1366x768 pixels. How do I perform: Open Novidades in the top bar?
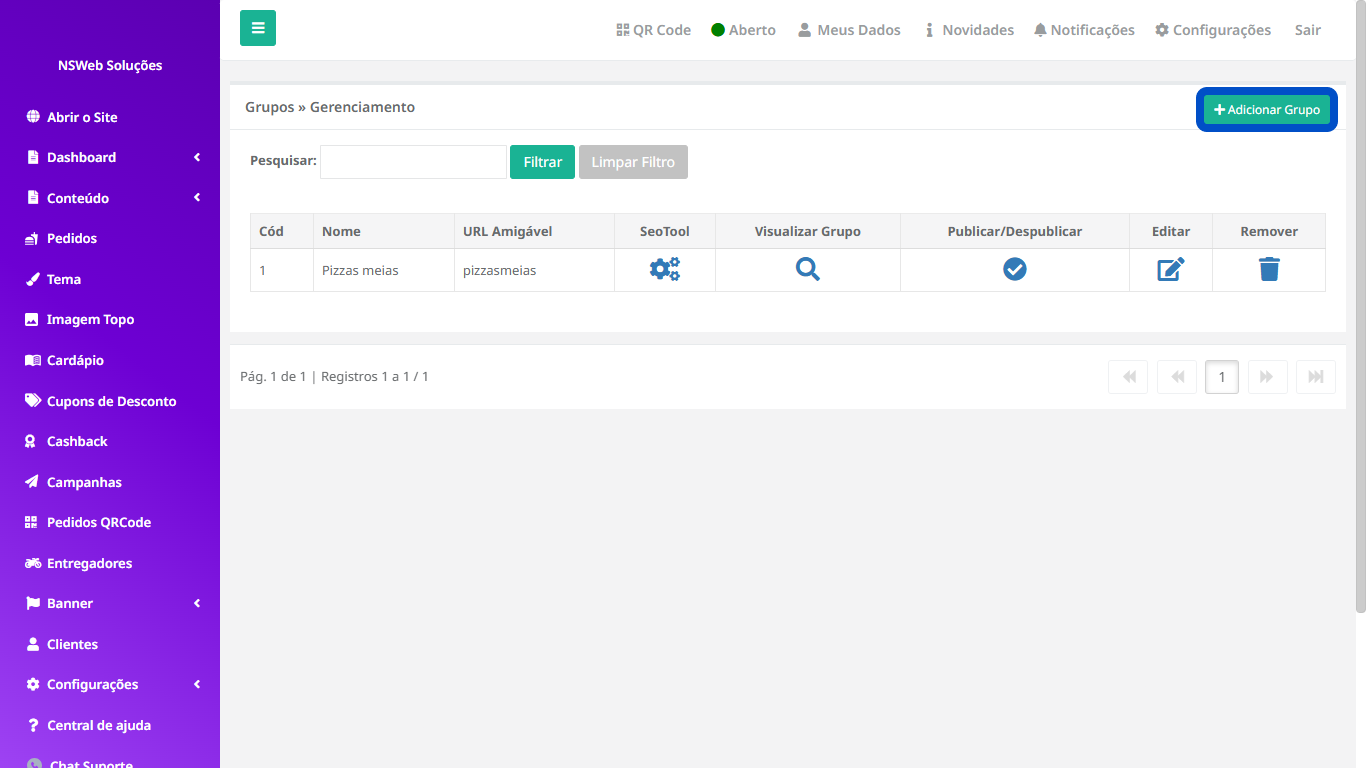(x=969, y=30)
